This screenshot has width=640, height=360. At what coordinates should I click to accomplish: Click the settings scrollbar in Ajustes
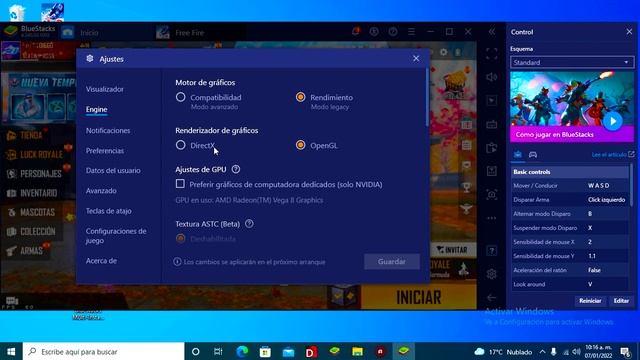coord(427,98)
